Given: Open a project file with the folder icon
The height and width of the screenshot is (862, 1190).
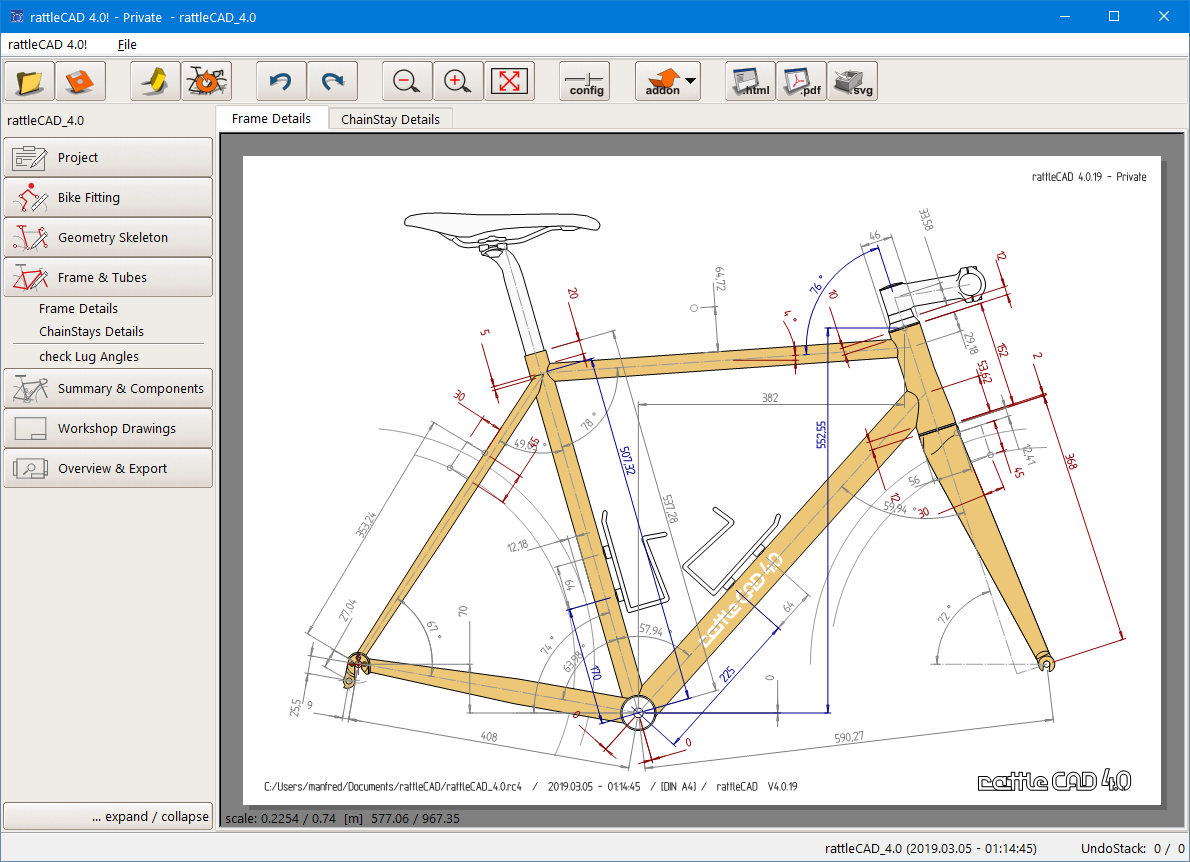Looking at the screenshot, I should click(x=30, y=81).
